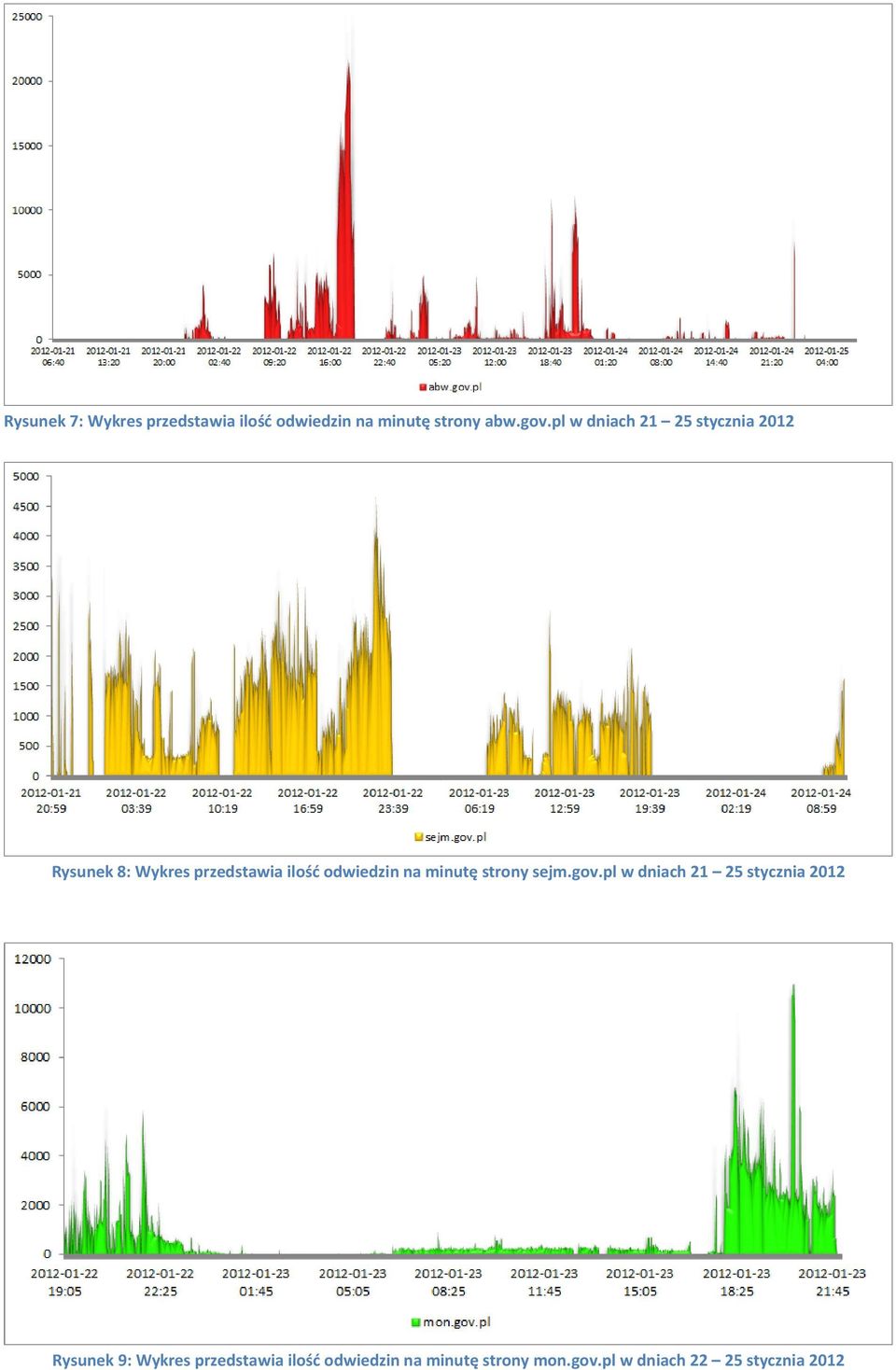Select the mon.gov.pl legend label
This screenshot has height=1370, width=896.
click(456, 1322)
